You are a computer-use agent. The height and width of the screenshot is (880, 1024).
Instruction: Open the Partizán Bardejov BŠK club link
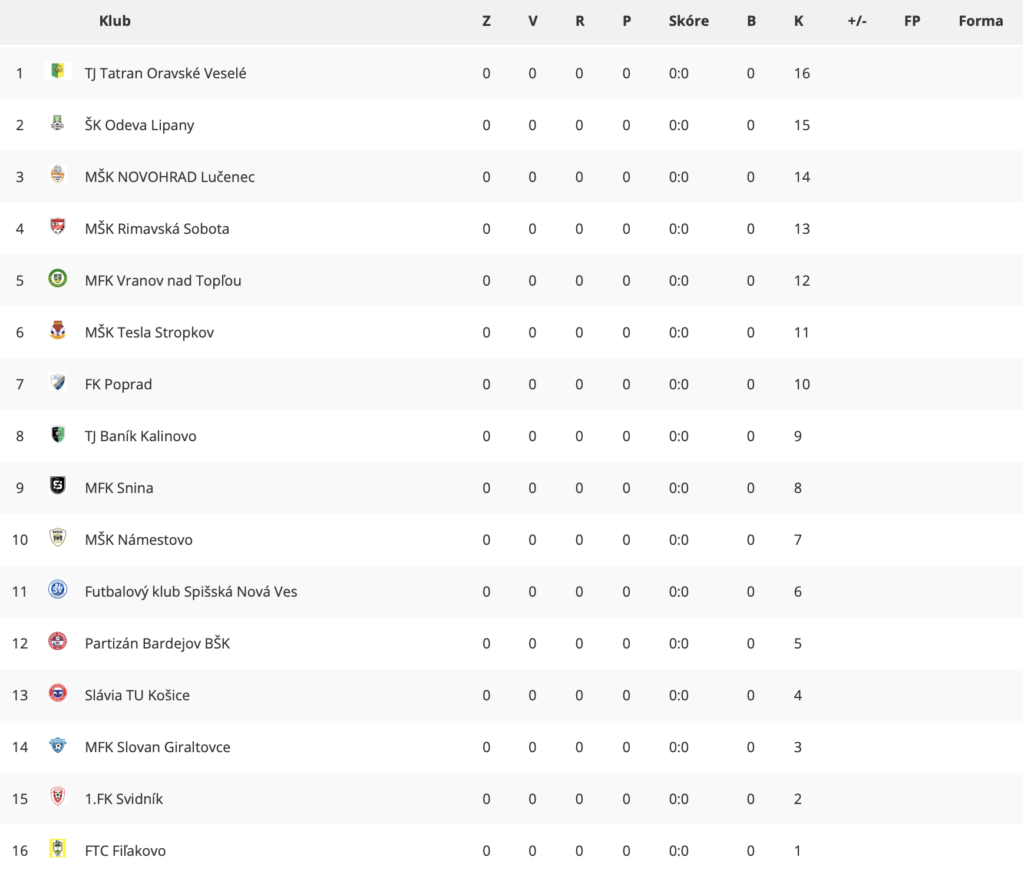[157, 643]
